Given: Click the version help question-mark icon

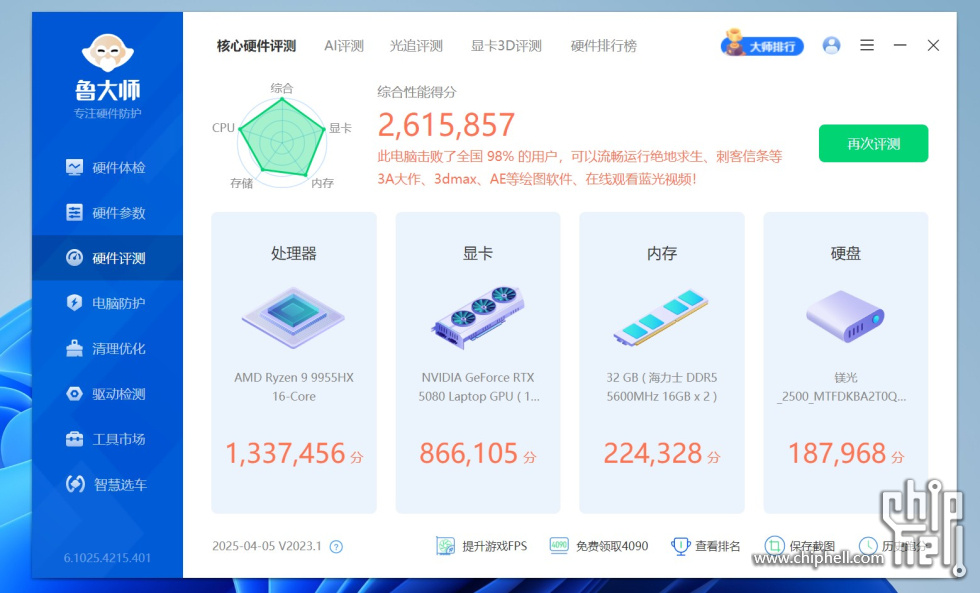Looking at the screenshot, I should click(336, 547).
